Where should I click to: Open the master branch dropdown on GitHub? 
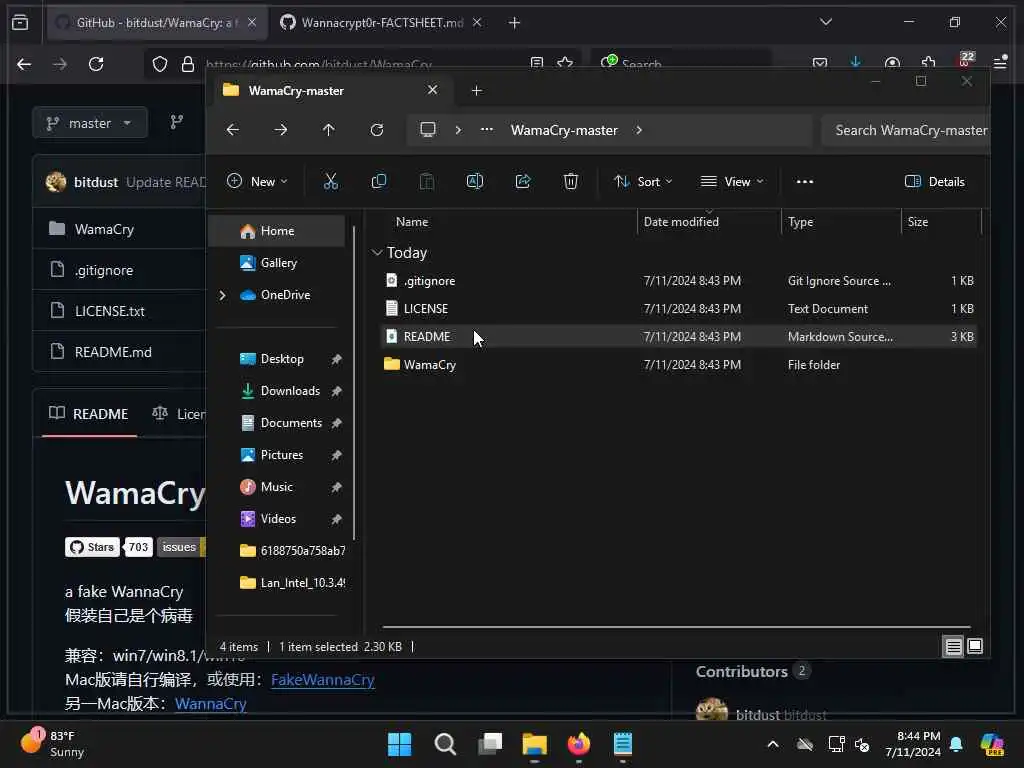[89, 123]
